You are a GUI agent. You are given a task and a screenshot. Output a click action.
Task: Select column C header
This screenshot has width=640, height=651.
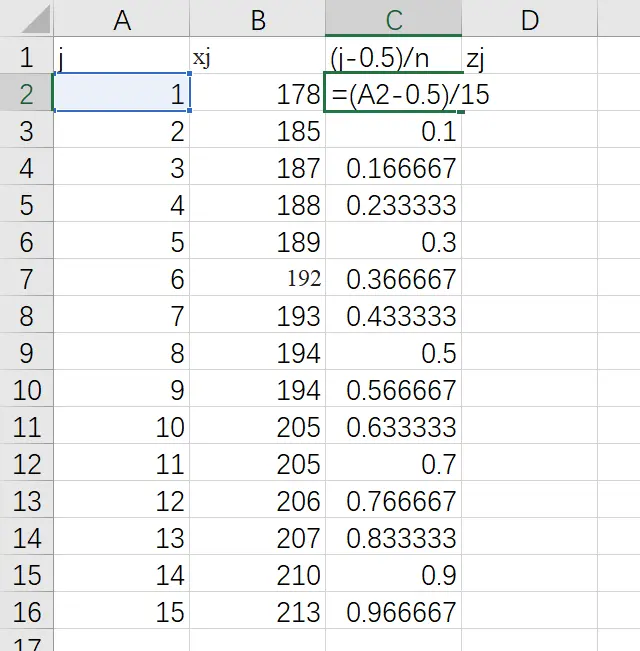coord(393,18)
